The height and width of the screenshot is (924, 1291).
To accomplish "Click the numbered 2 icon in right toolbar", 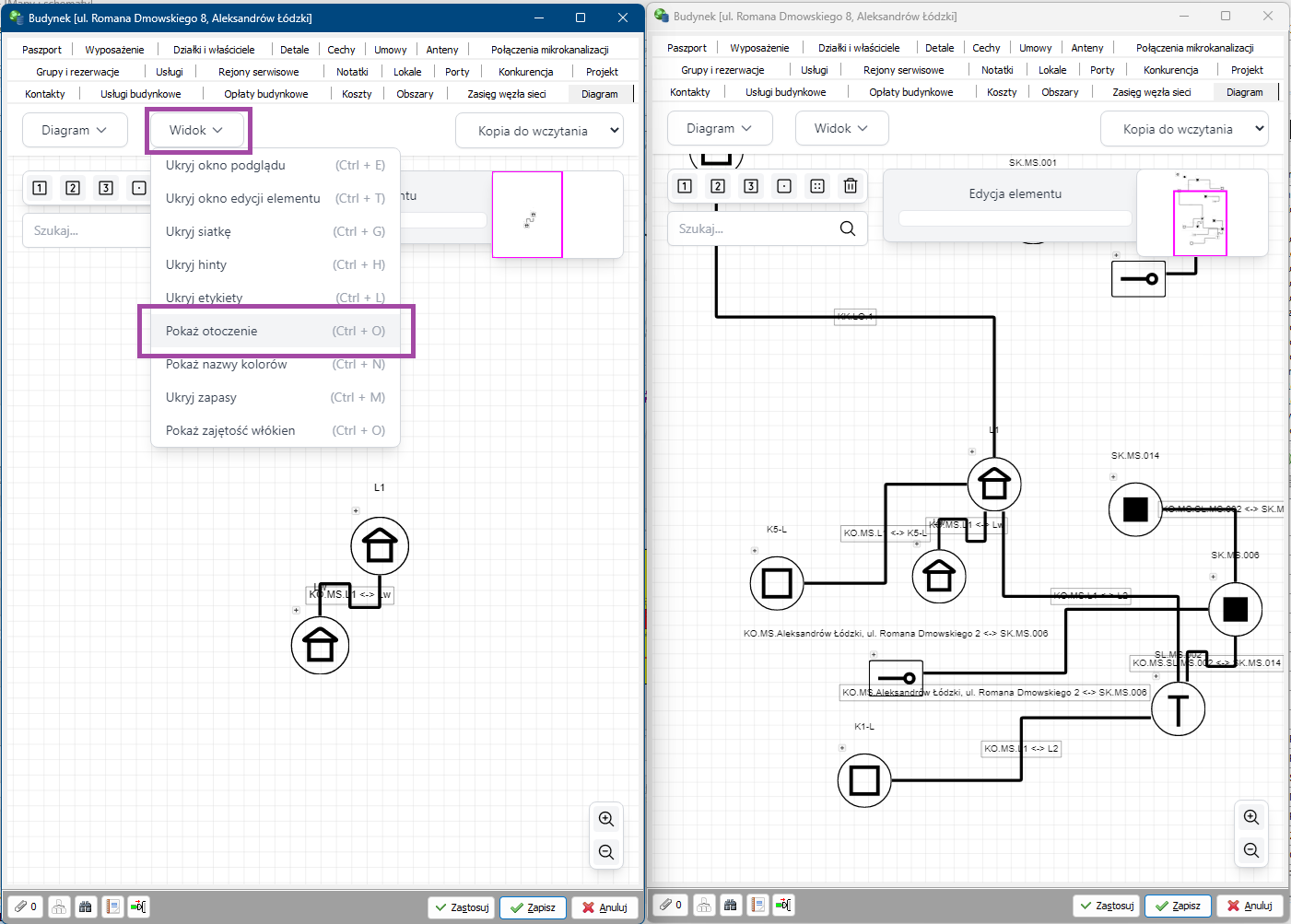I will tap(718, 186).
